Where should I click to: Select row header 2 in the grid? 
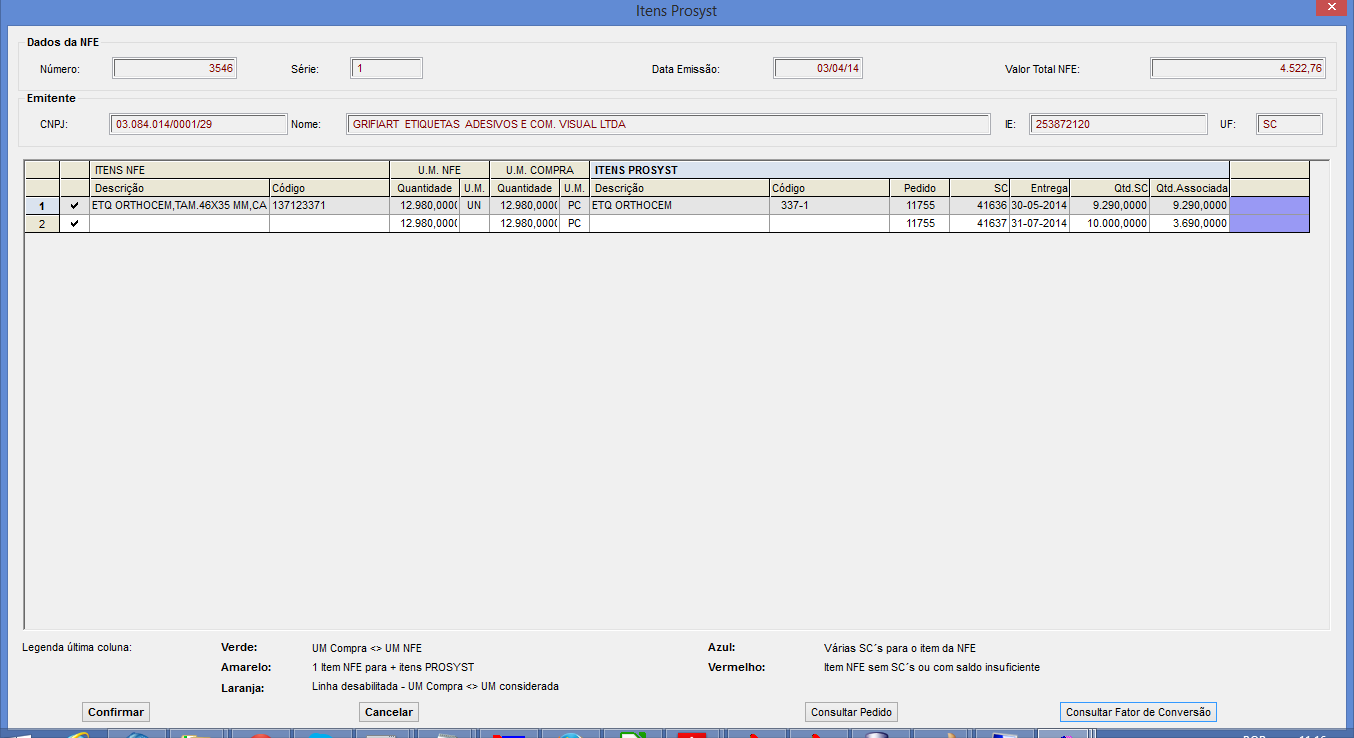[x=42, y=224]
